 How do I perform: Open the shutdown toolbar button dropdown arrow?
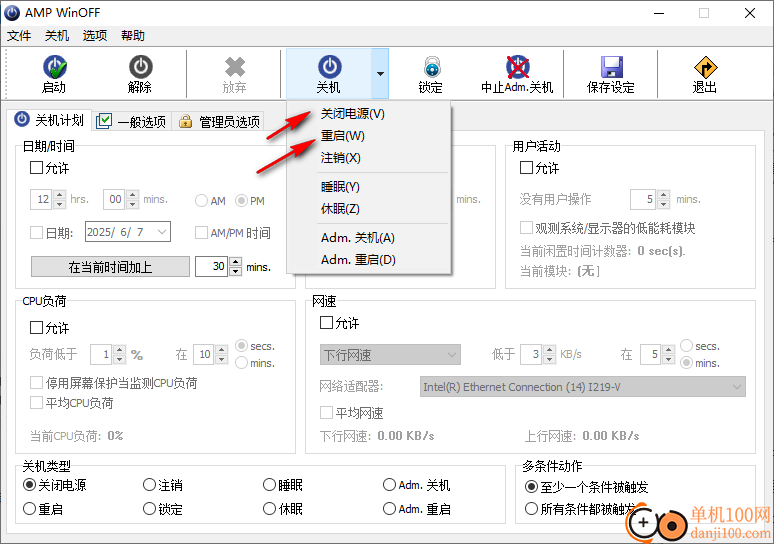point(380,74)
